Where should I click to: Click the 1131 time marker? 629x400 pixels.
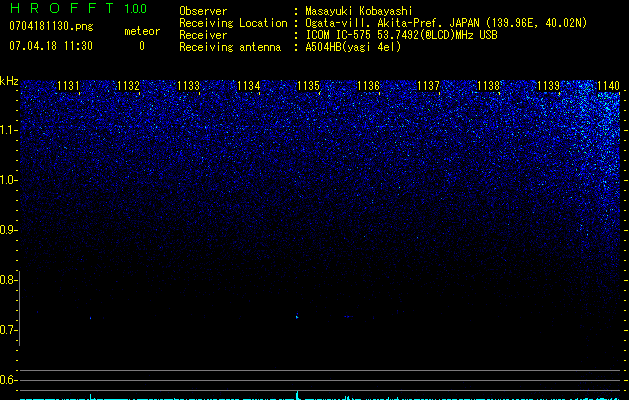coord(68,85)
